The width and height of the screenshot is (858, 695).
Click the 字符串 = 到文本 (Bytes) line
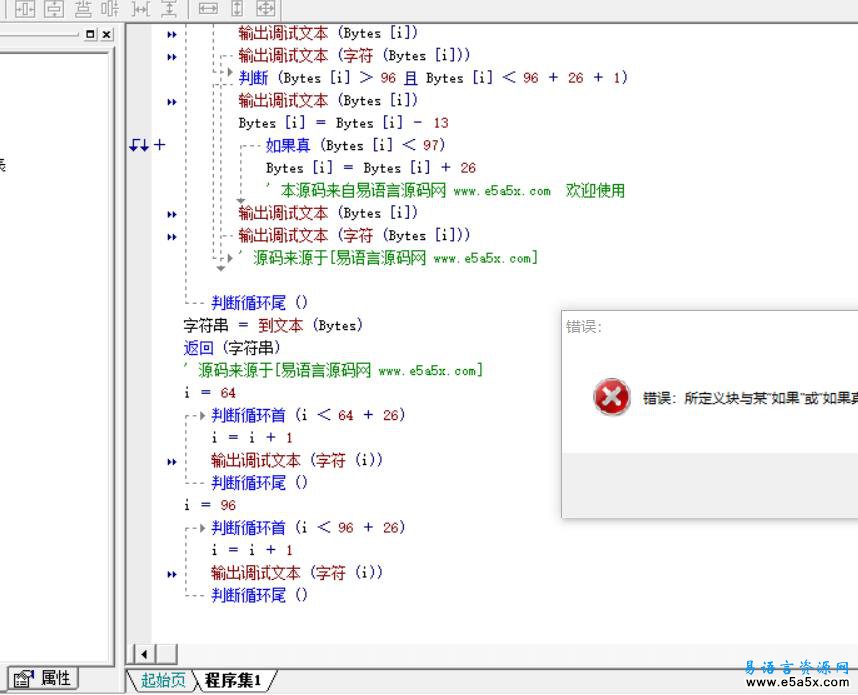tap(272, 325)
